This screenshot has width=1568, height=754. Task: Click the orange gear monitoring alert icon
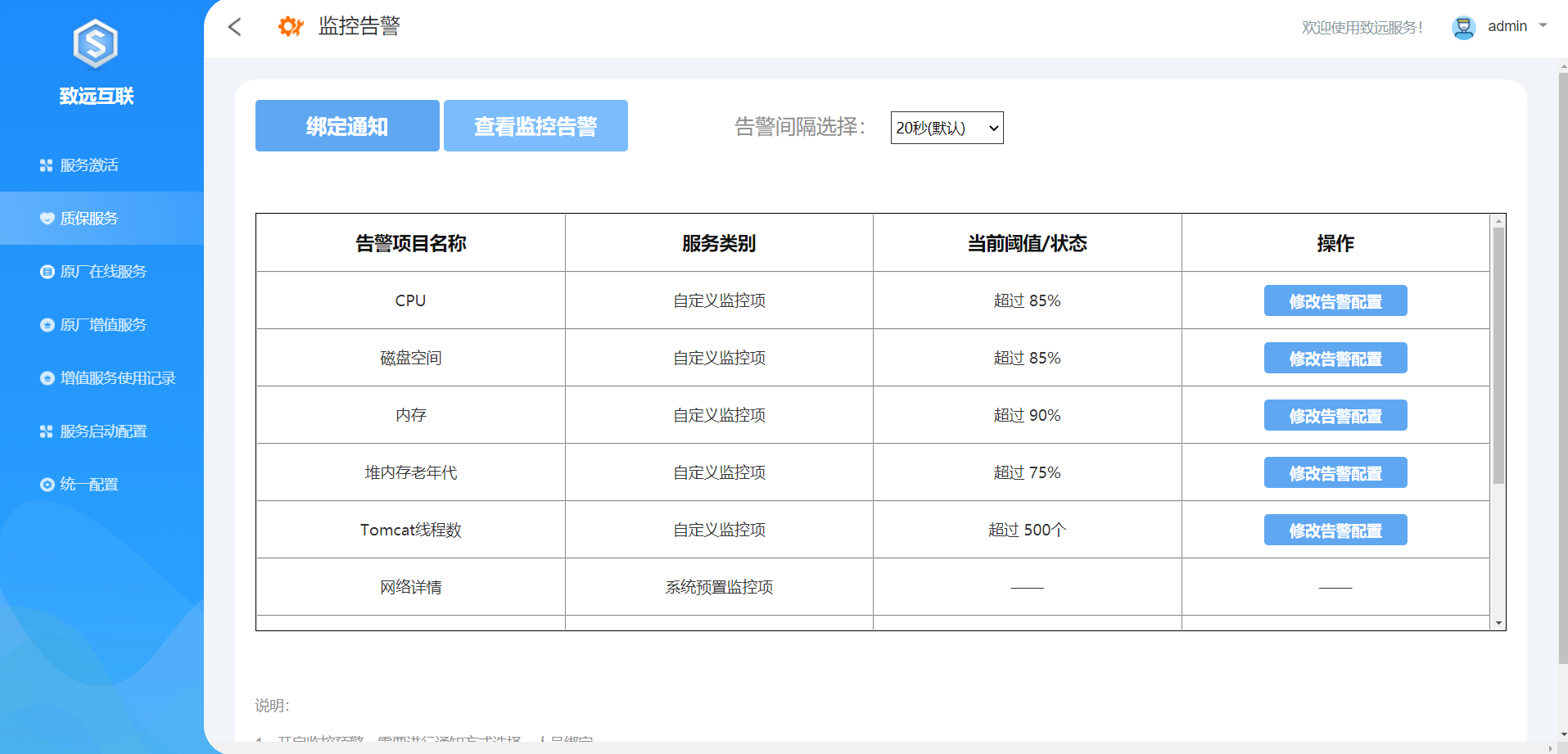pyautogui.click(x=291, y=26)
